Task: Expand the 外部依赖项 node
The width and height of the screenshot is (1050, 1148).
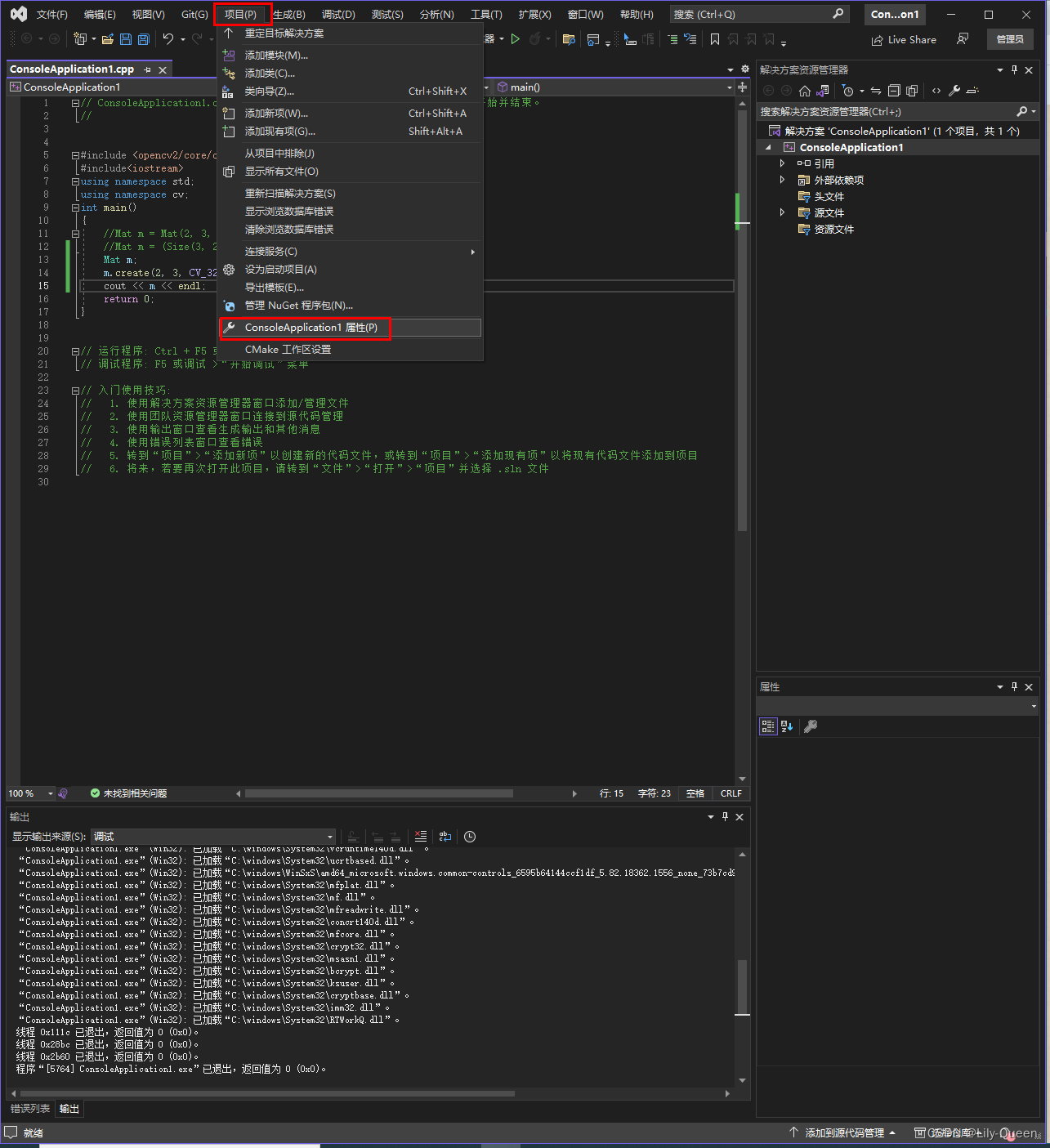Action: 782,180
